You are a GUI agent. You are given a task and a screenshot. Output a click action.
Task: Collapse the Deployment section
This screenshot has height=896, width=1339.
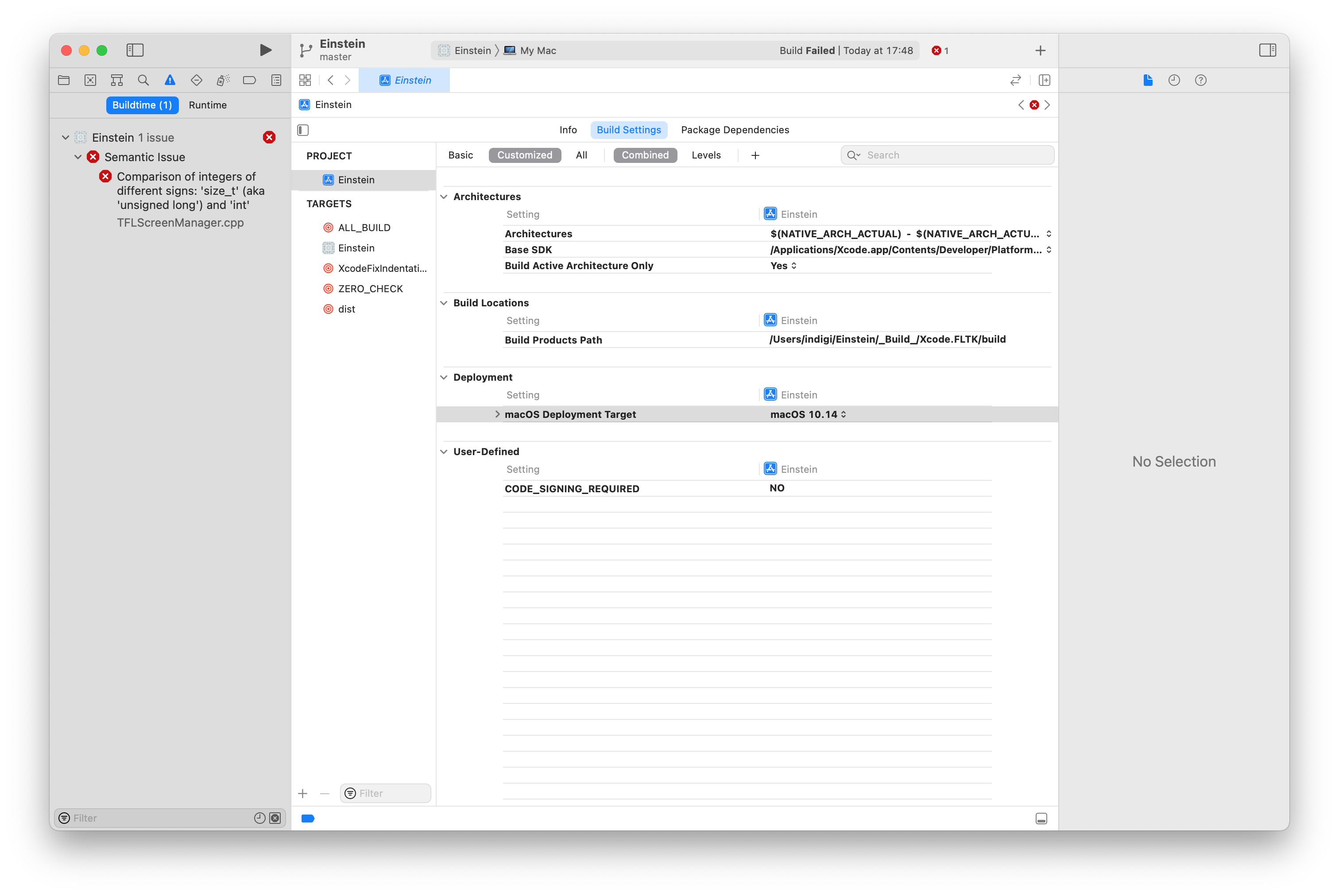[444, 377]
